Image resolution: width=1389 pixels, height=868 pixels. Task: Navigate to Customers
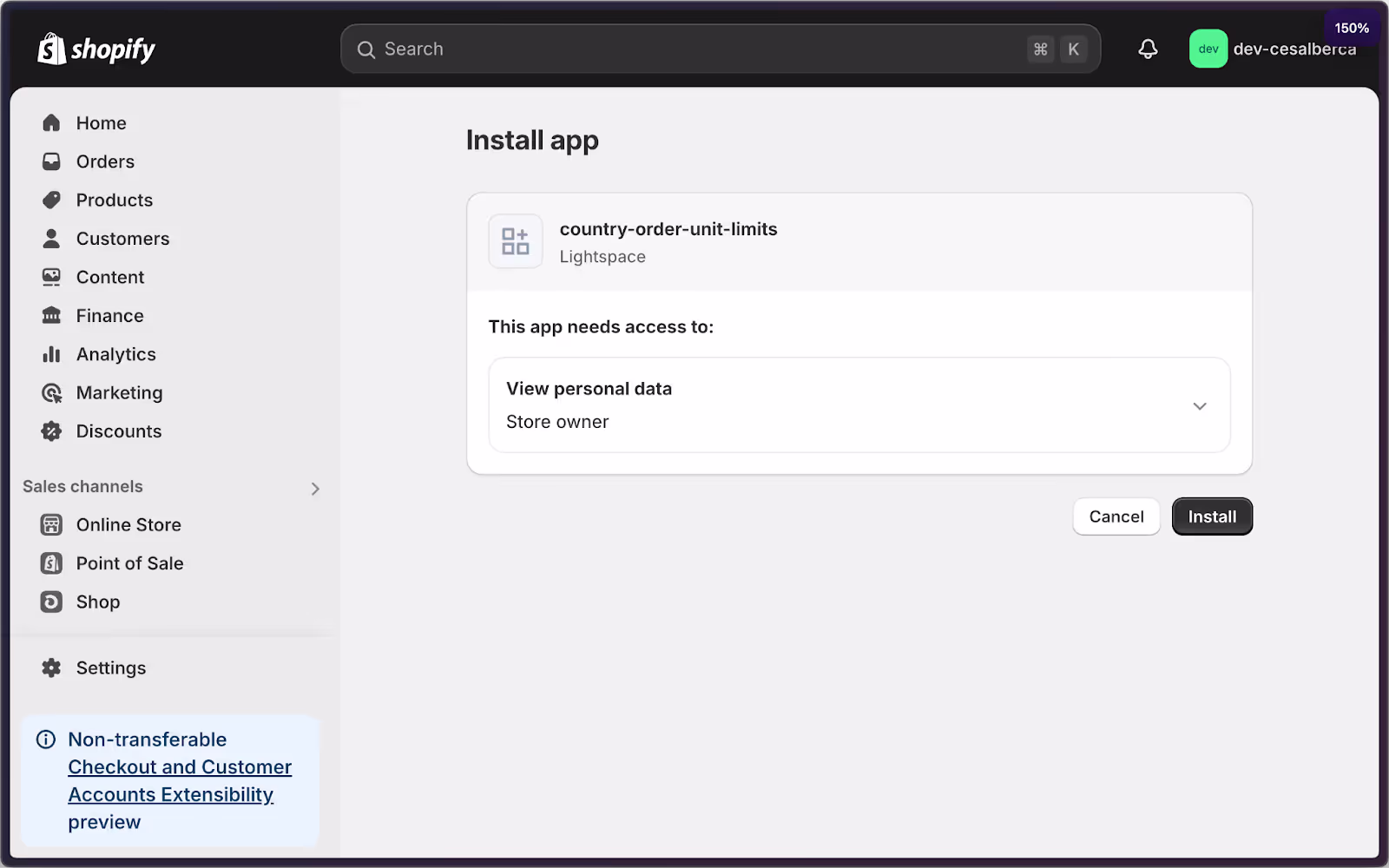point(122,239)
